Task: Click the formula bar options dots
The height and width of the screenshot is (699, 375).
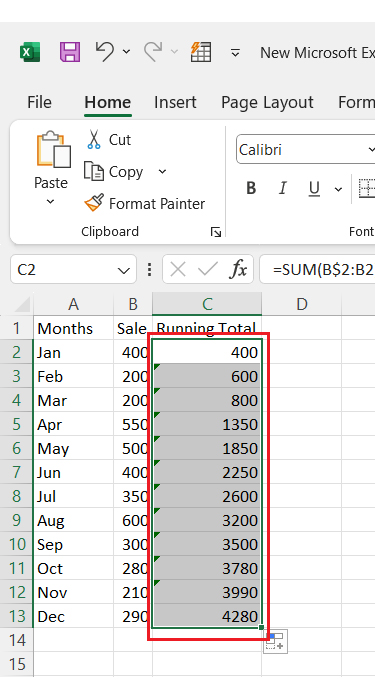Action: 149,269
